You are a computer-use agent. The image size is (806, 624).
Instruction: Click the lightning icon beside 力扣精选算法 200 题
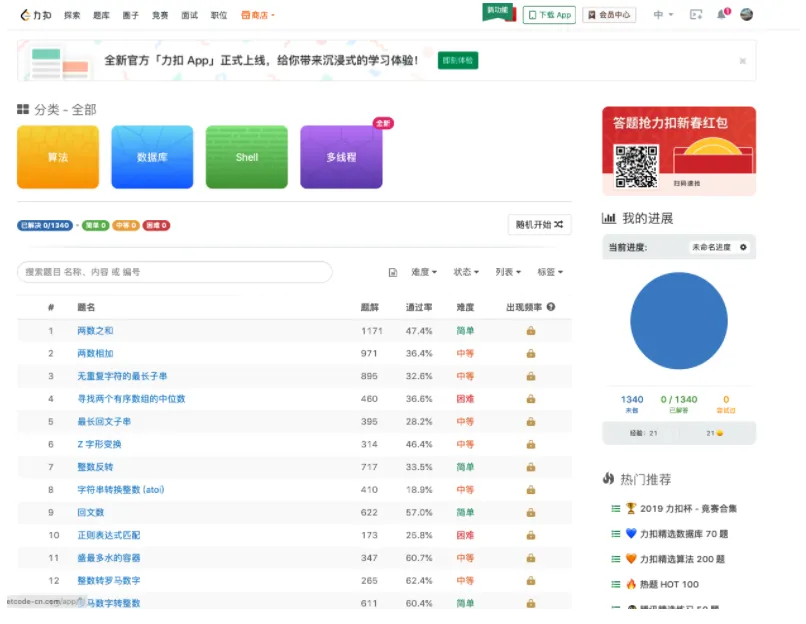tap(630, 560)
